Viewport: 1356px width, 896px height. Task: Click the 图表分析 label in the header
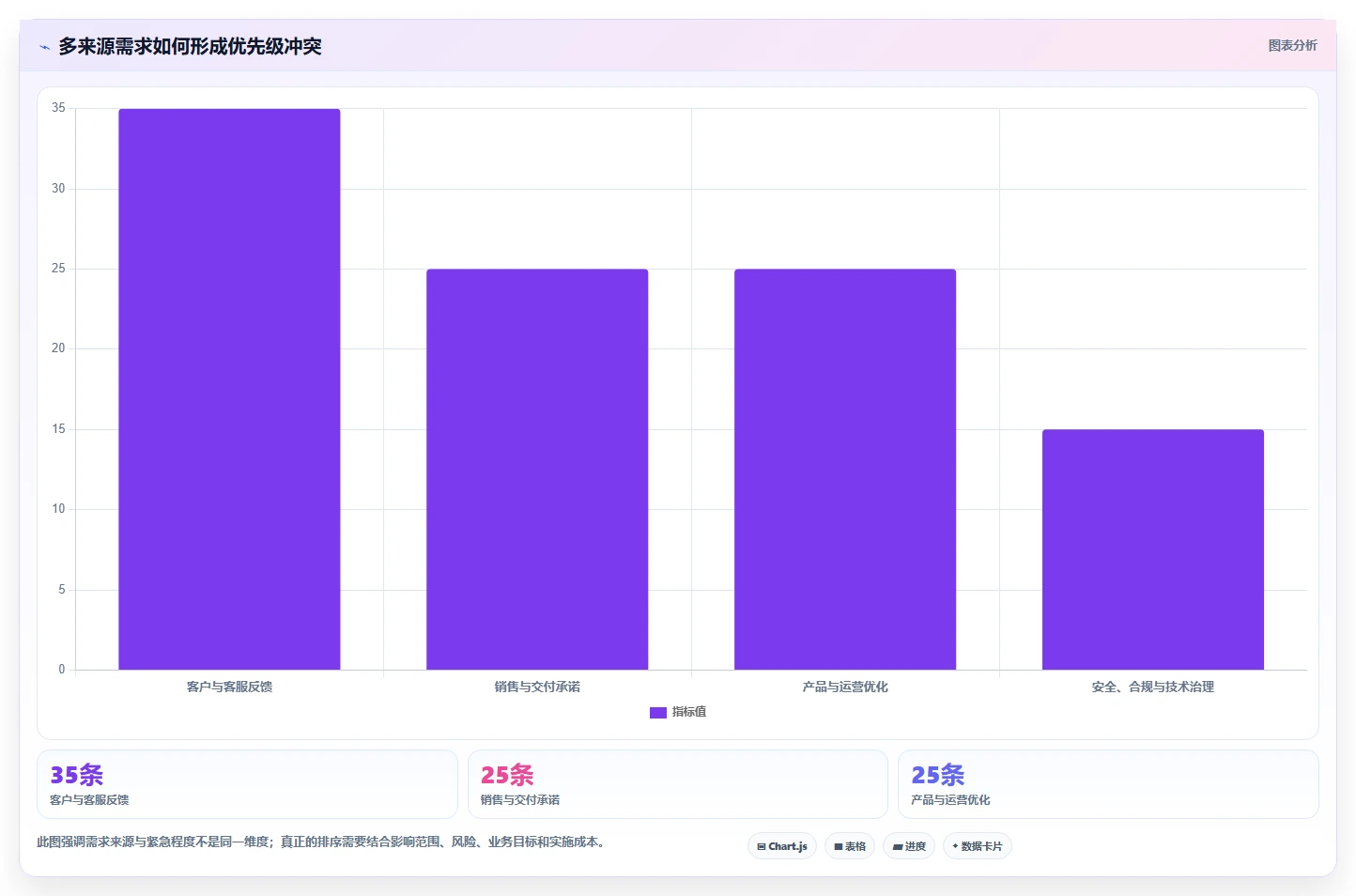(x=1292, y=45)
